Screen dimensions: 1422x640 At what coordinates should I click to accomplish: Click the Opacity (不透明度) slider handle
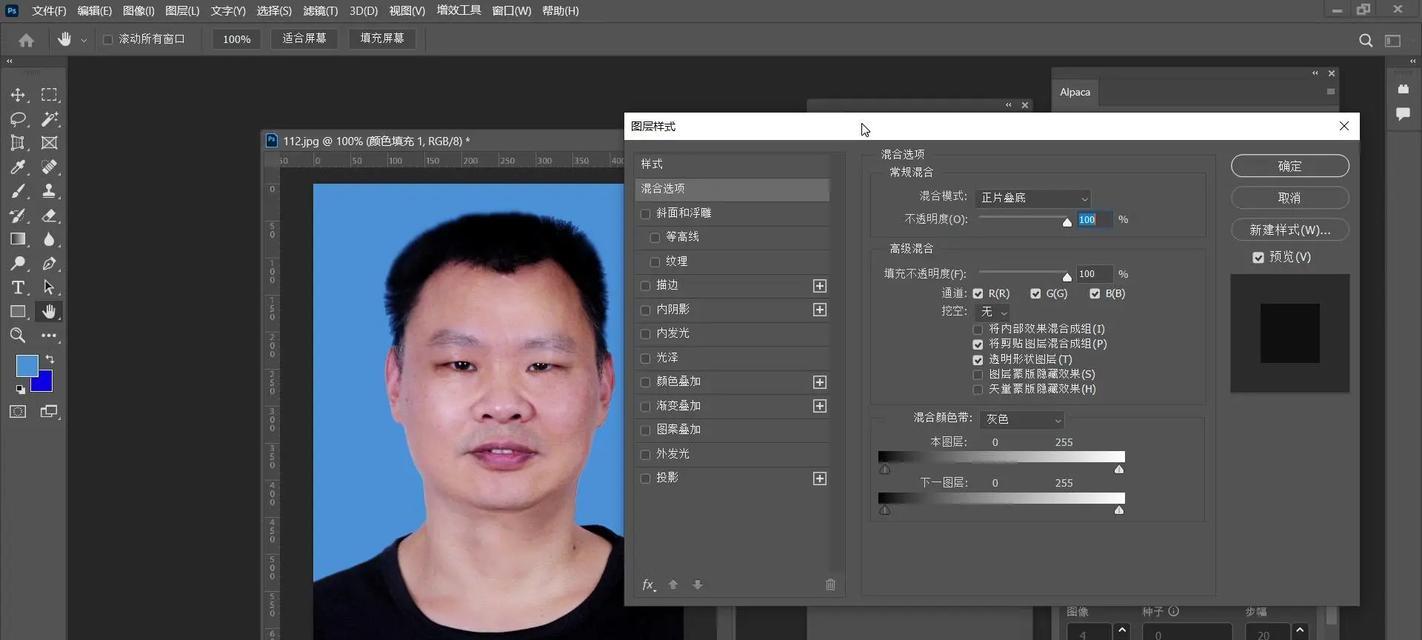(1067, 222)
